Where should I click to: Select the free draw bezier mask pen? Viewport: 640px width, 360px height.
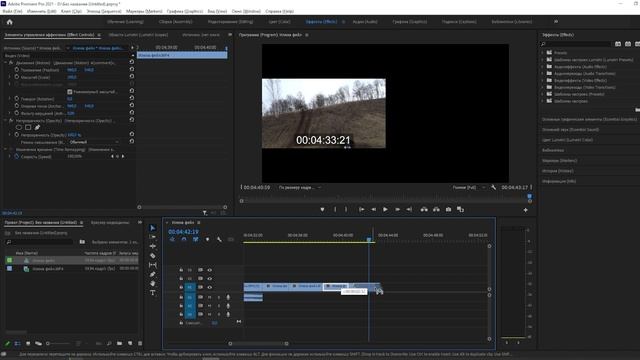pyautogui.click(x=37, y=127)
